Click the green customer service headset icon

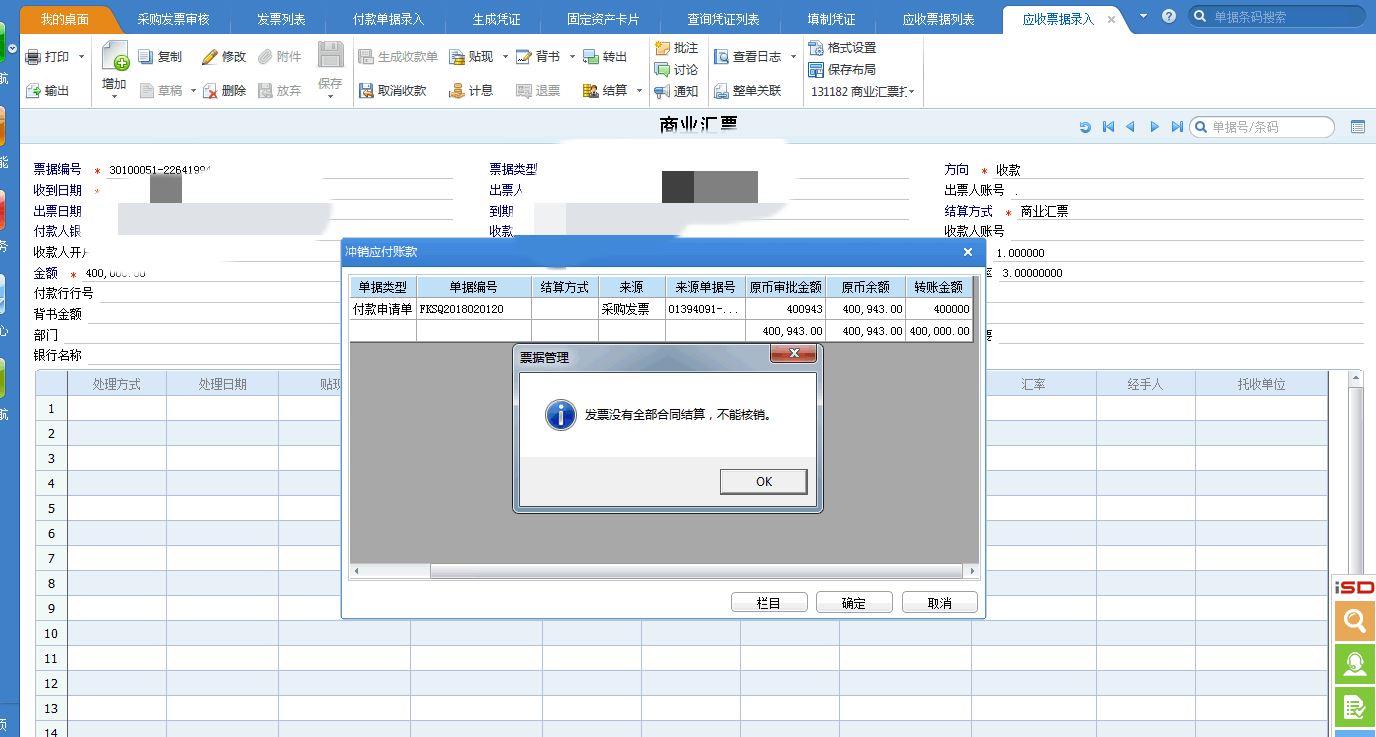click(x=1355, y=664)
